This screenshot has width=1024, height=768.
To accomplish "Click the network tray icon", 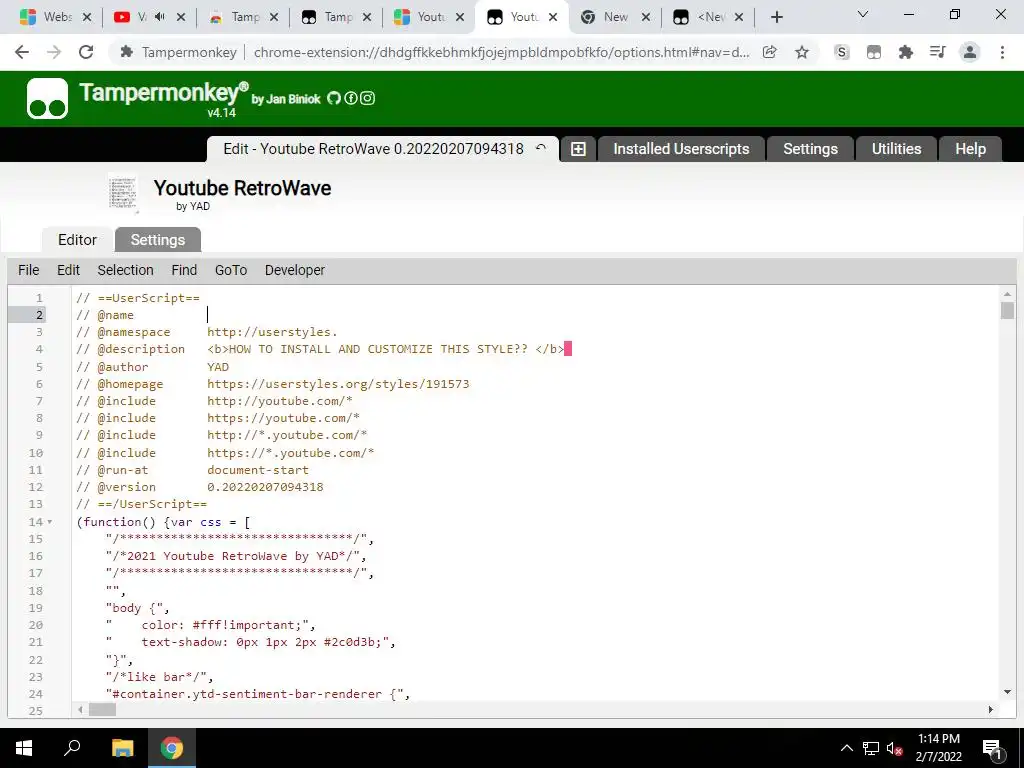I will [x=871, y=748].
